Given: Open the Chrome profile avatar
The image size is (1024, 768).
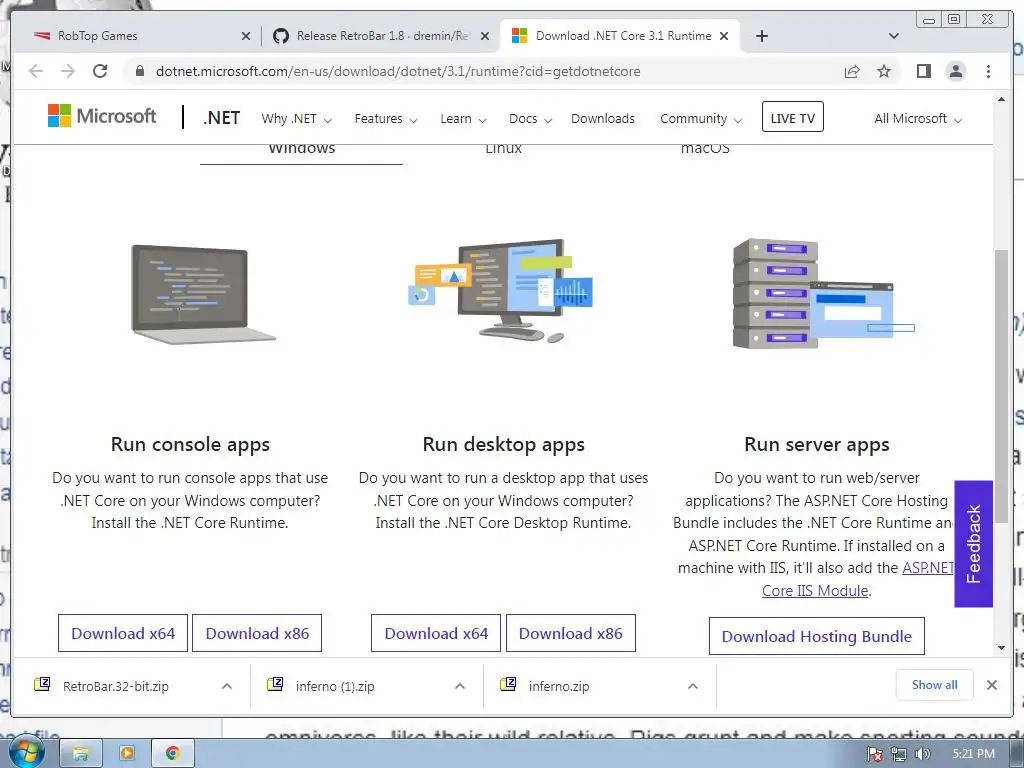Looking at the screenshot, I should coord(955,71).
